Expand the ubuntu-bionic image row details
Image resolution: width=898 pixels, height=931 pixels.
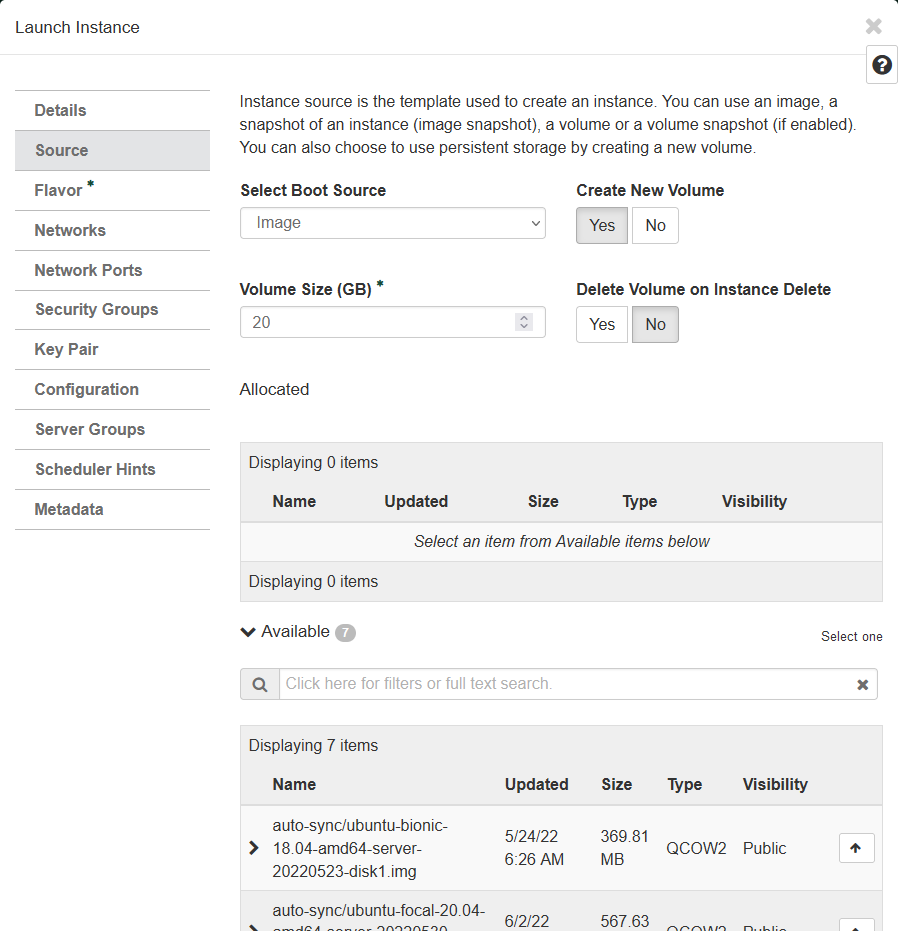[x=254, y=848]
